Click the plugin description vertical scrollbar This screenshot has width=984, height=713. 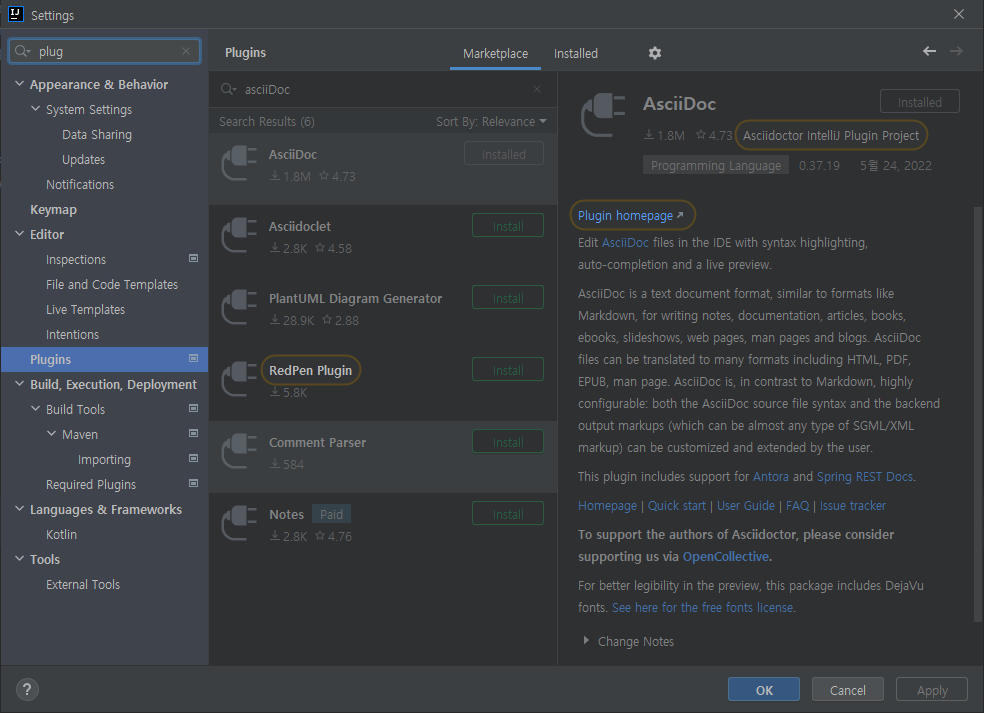point(977,414)
